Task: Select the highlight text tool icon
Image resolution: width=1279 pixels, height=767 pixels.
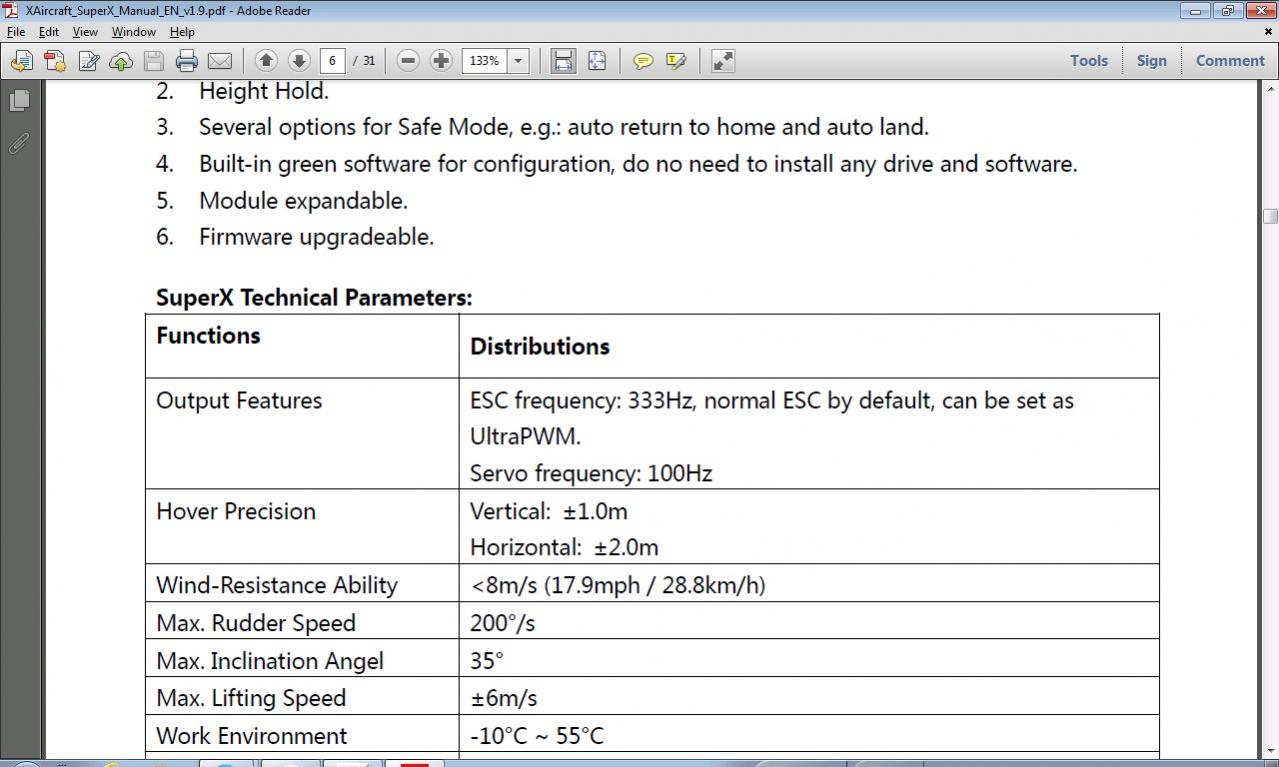Action: [x=676, y=61]
